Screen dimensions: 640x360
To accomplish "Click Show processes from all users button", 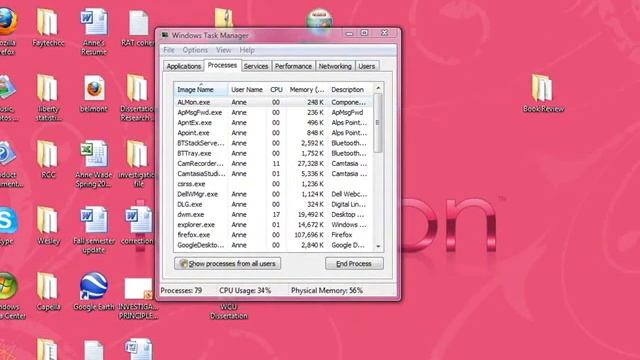I will click(x=227, y=264).
